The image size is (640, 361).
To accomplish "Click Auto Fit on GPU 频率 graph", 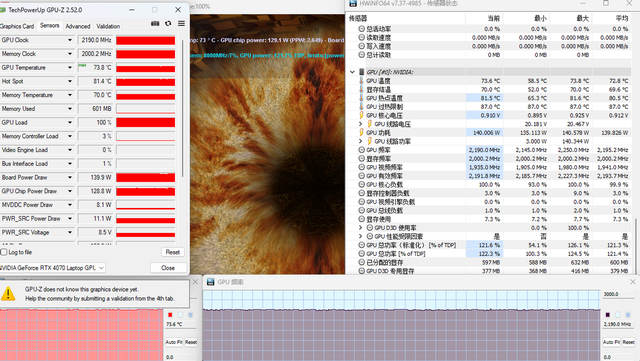I will 611,342.
